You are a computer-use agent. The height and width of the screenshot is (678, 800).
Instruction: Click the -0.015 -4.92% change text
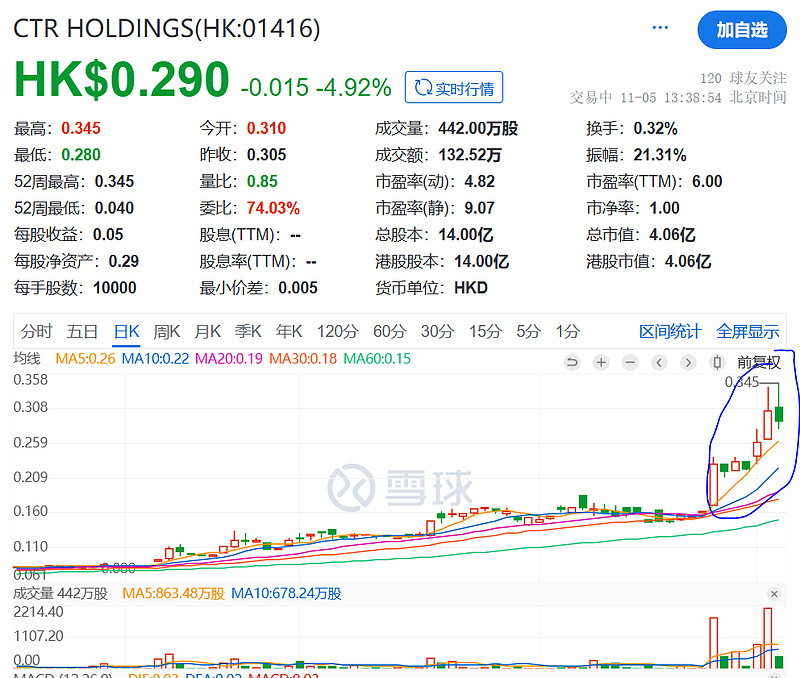316,87
